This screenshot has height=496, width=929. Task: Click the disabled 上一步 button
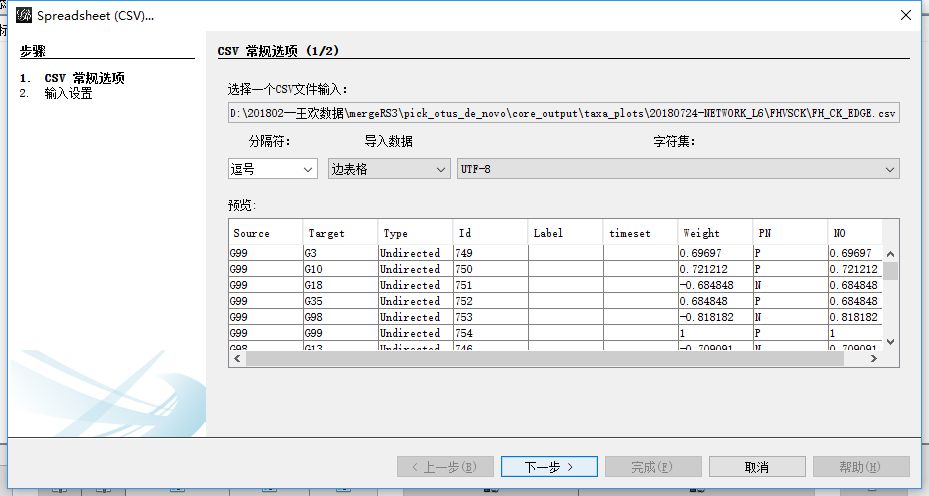445,466
